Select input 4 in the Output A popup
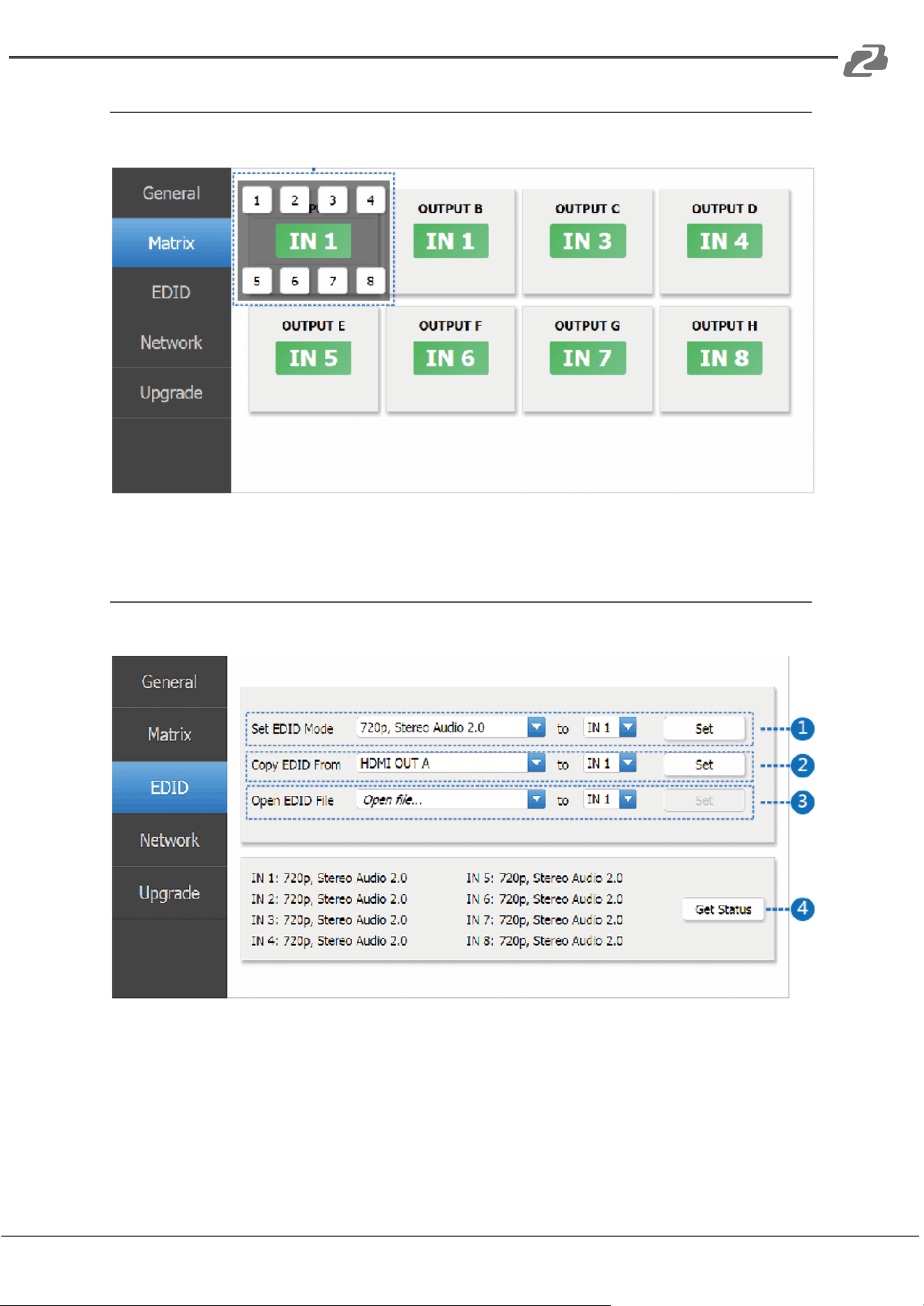The height and width of the screenshot is (1306, 924). tap(370, 200)
